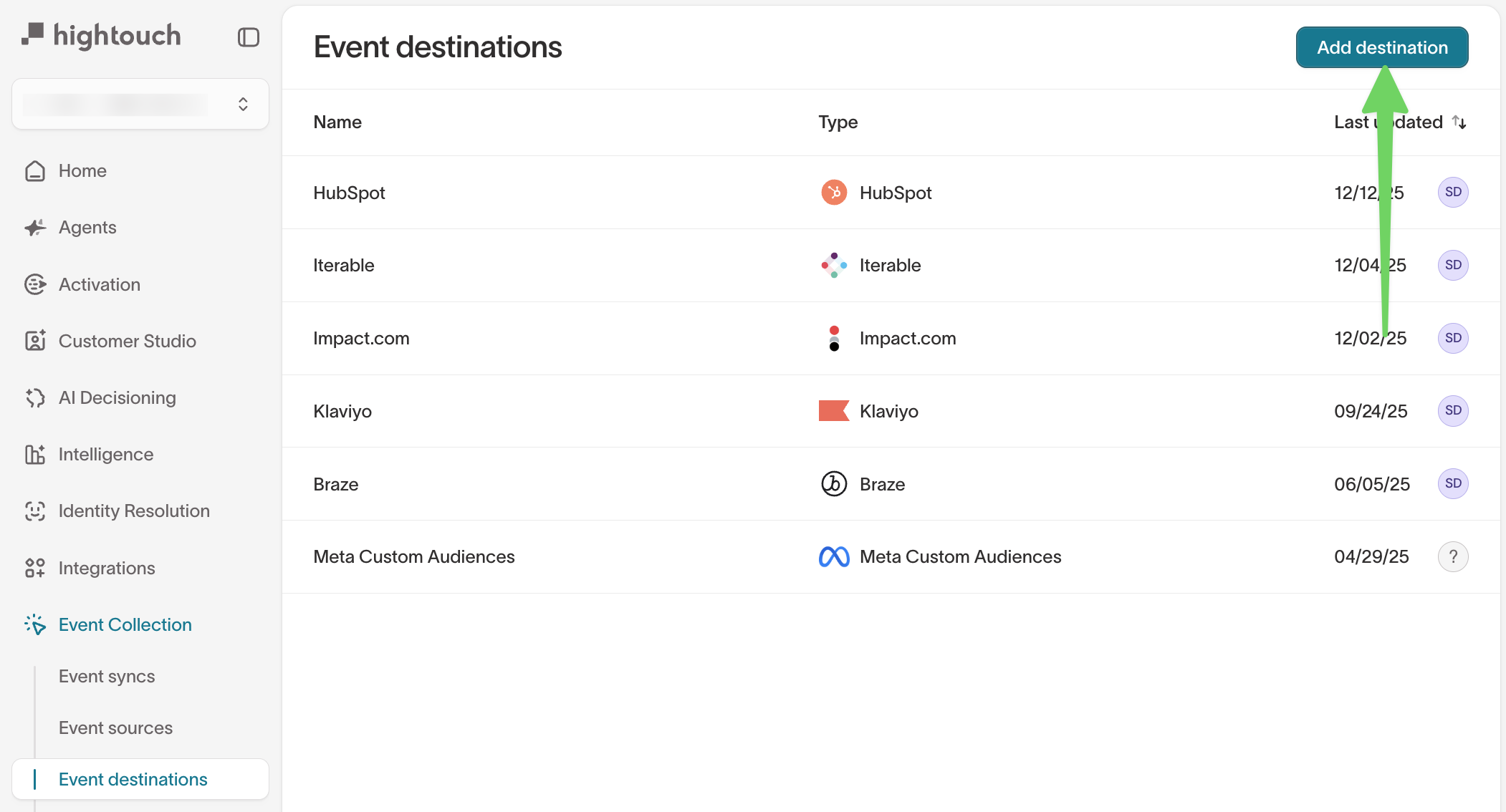Select the Event Collection icon
This screenshot has width=1506, height=812.
[35, 624]
